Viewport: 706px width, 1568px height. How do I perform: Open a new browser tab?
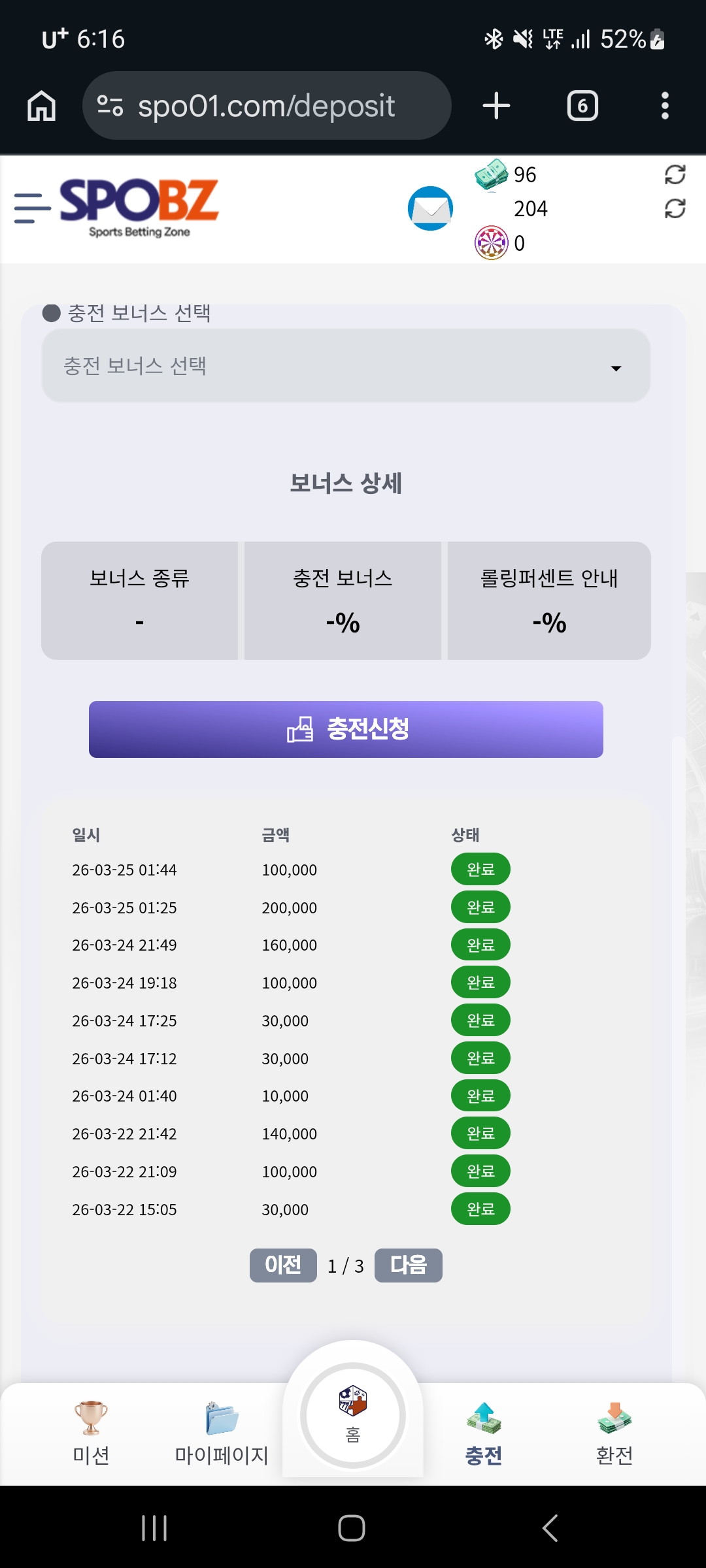pos(496,106)
